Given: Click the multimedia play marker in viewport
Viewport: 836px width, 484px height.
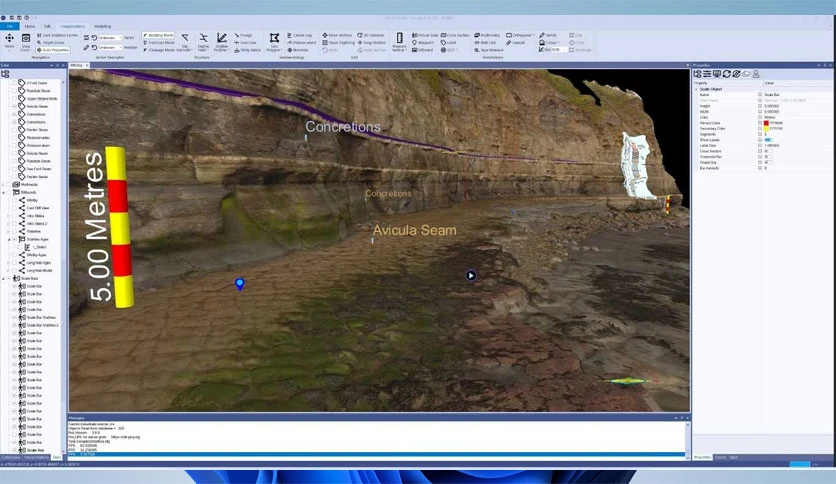Looking at the screenshot, I should 471,276.
